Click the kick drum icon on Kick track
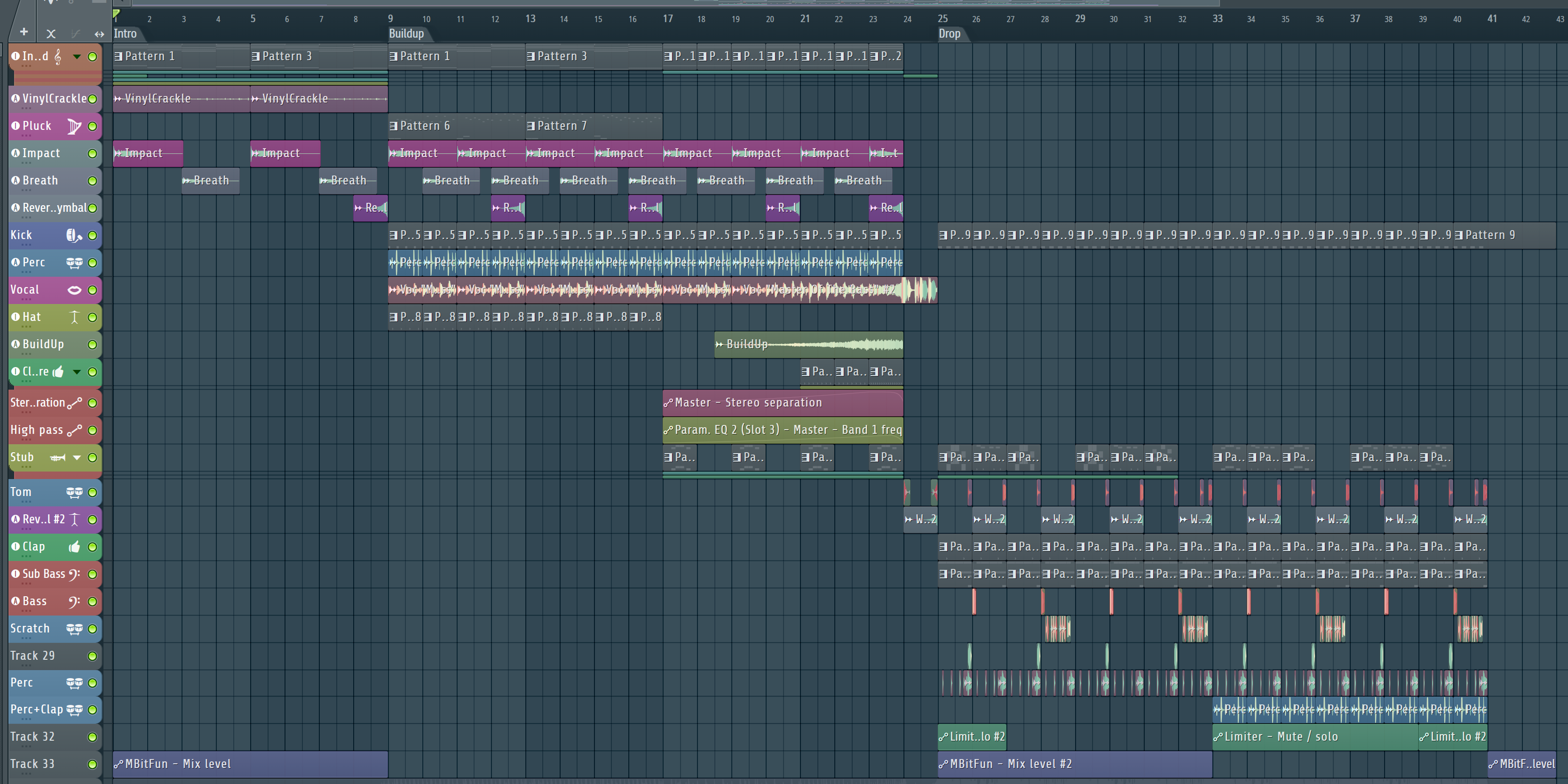1568x784 pixels. click(74, 235)
